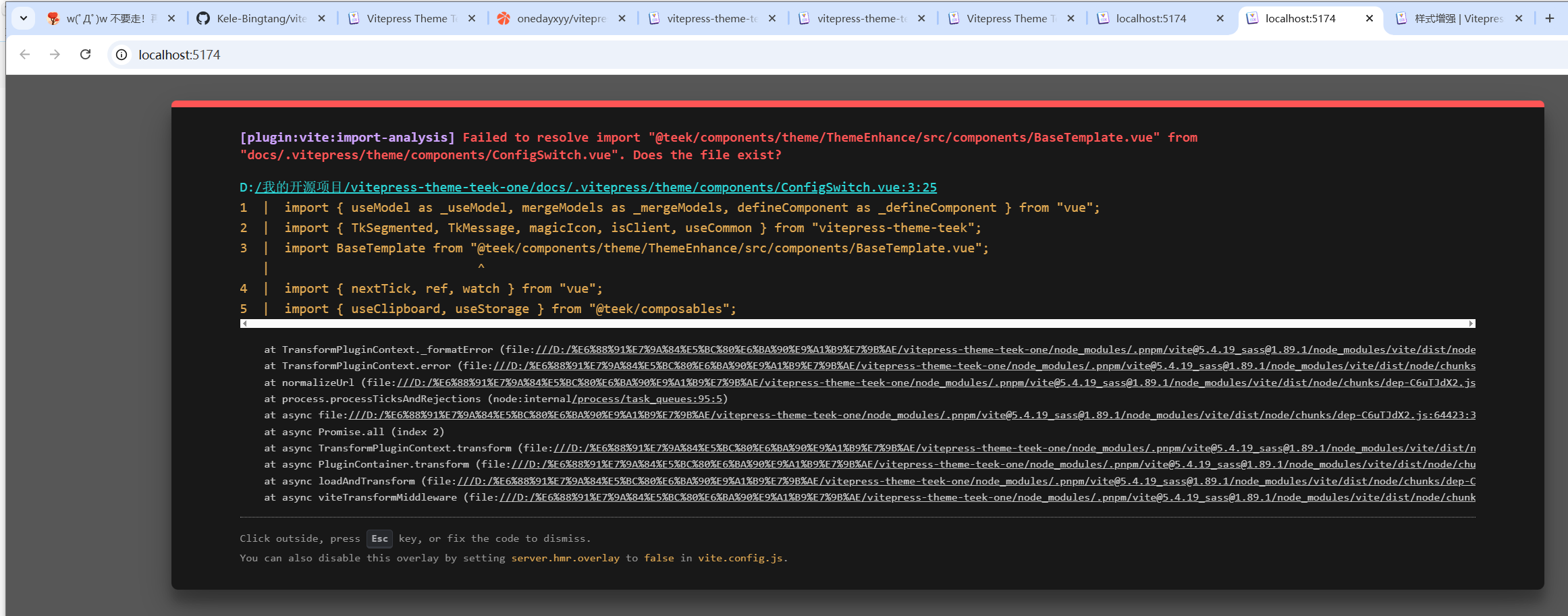Open the process/task_queues:95:5 stack link
This screenshot has height=616, width=1568.
[x=648, y=399]
